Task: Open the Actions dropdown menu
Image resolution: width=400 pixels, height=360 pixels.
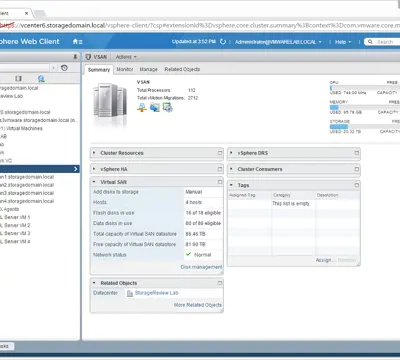Action: click(x=126, y=57)
